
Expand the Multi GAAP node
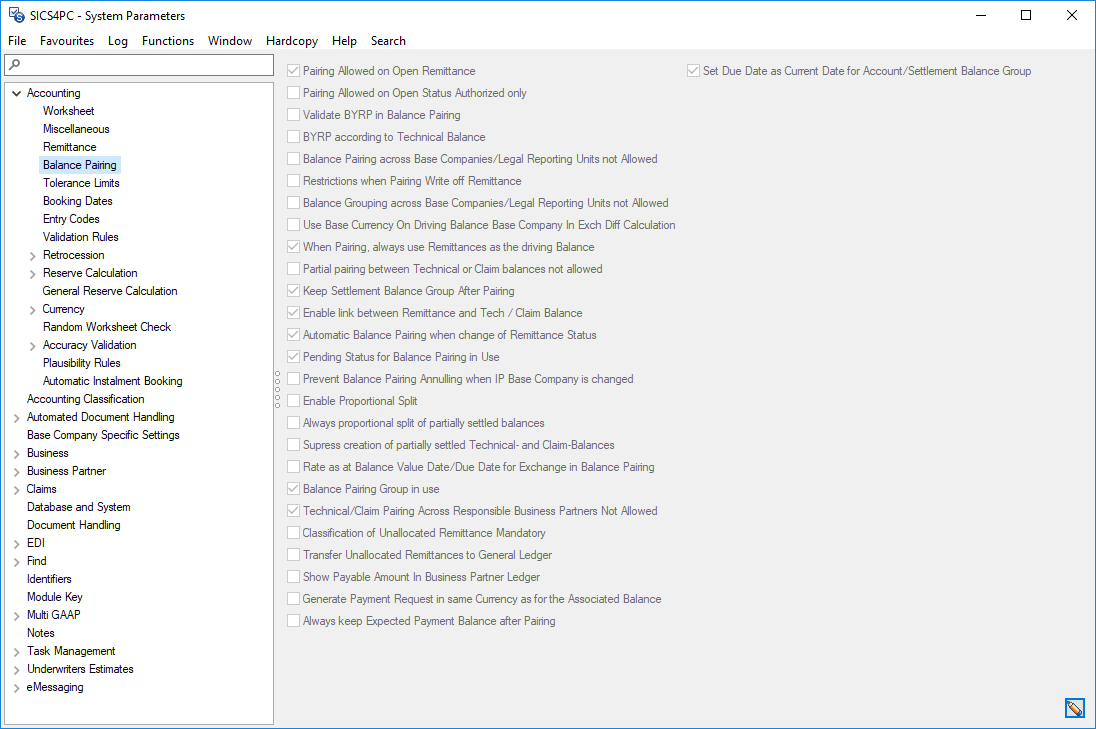[x=17, y=614]
